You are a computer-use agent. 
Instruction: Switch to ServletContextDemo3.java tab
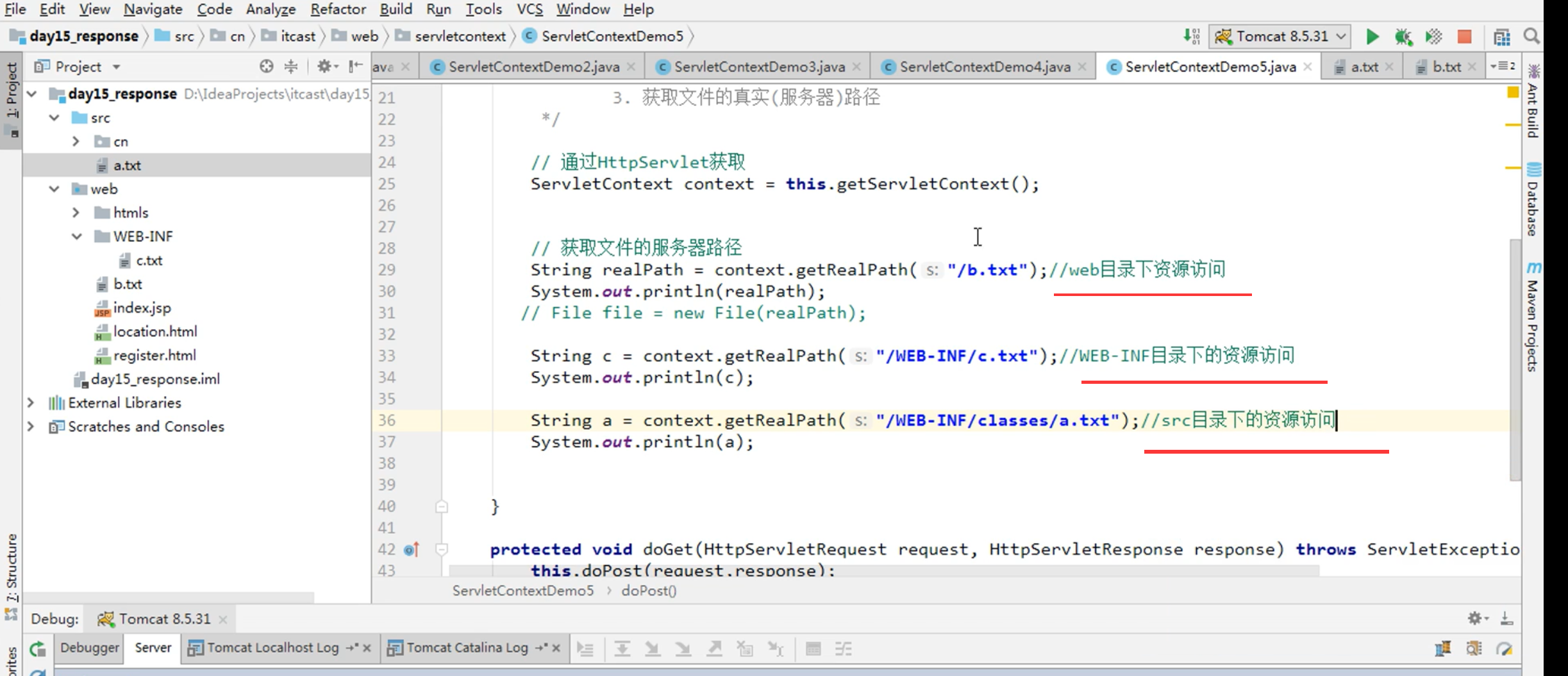point(758,67)
